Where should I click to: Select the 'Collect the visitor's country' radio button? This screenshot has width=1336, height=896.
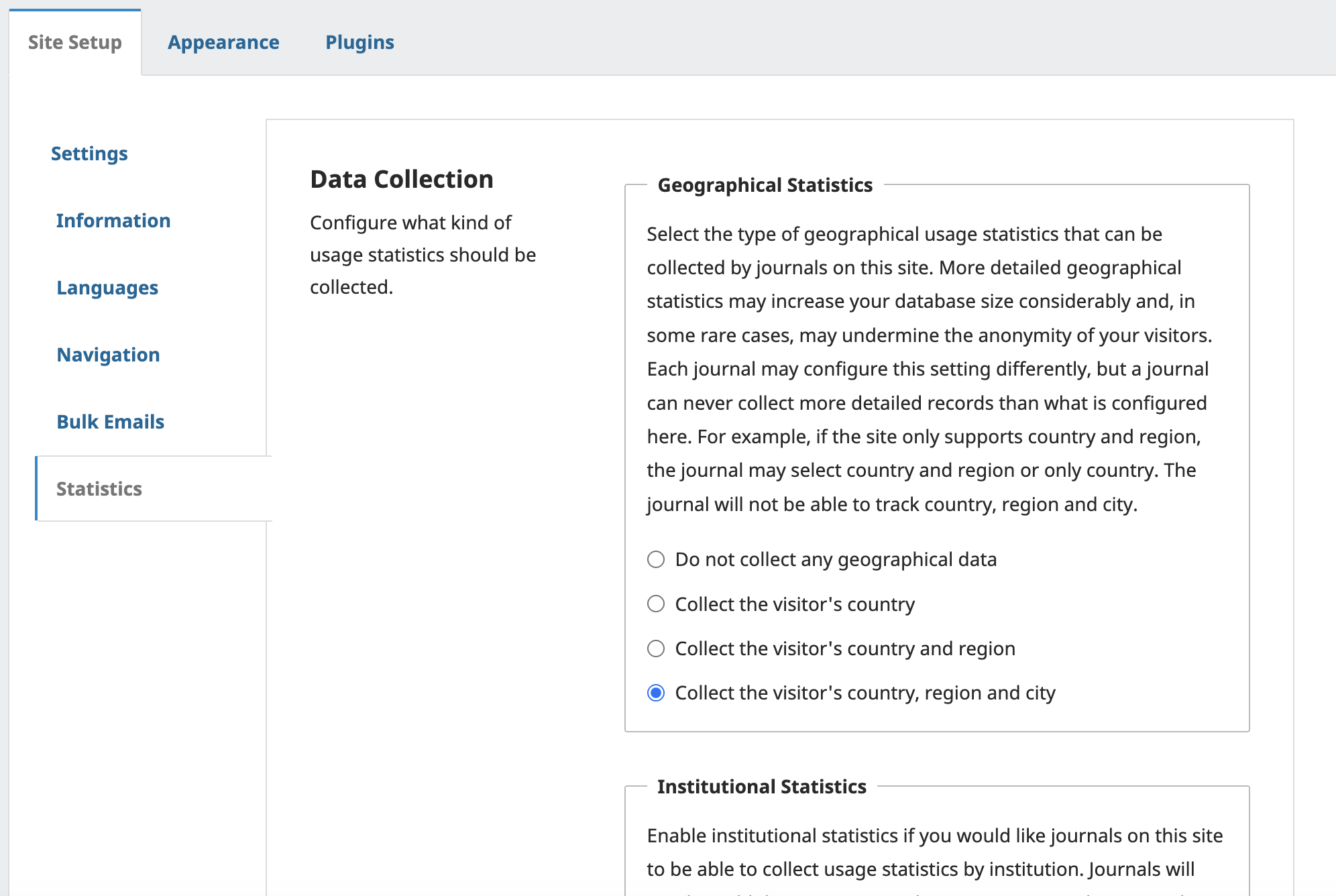pos(656,604)
